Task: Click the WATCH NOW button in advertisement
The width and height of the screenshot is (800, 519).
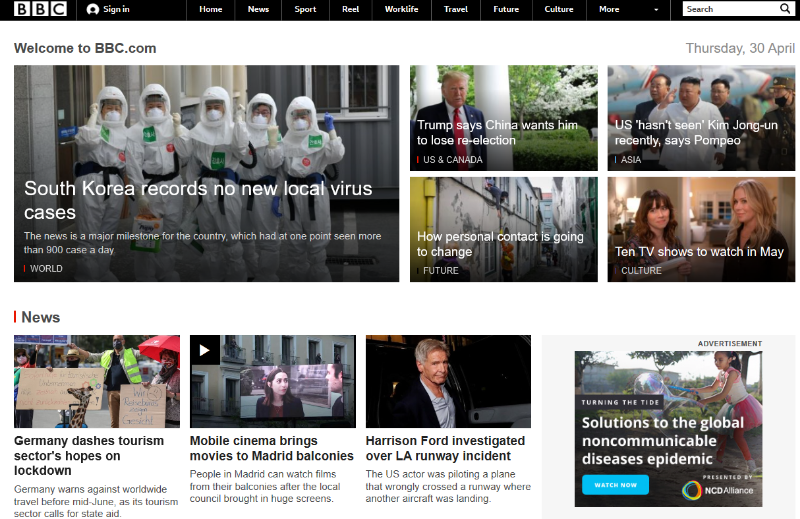Action: tap(615, 485)
